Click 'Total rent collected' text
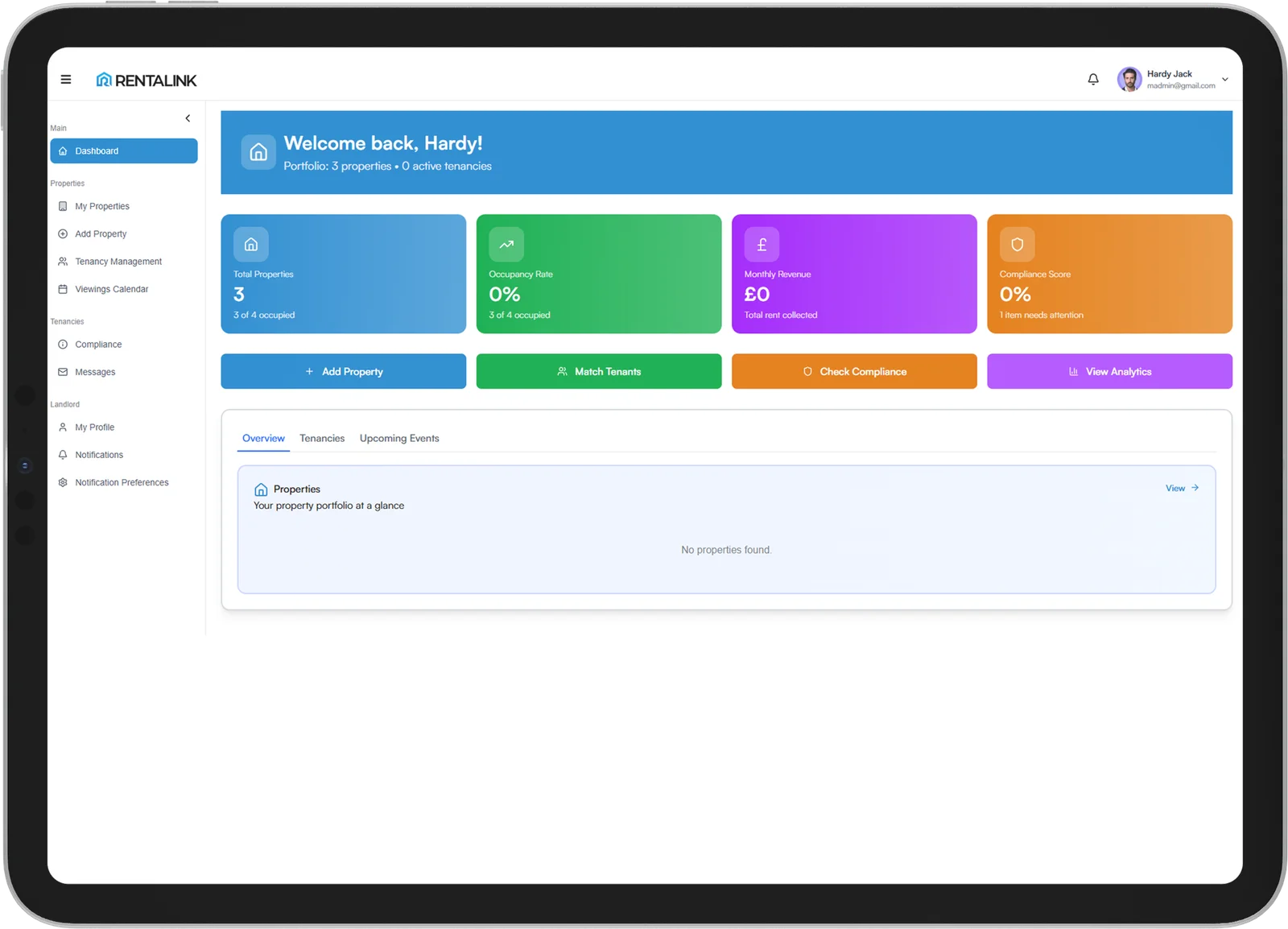 click(781, 316)
